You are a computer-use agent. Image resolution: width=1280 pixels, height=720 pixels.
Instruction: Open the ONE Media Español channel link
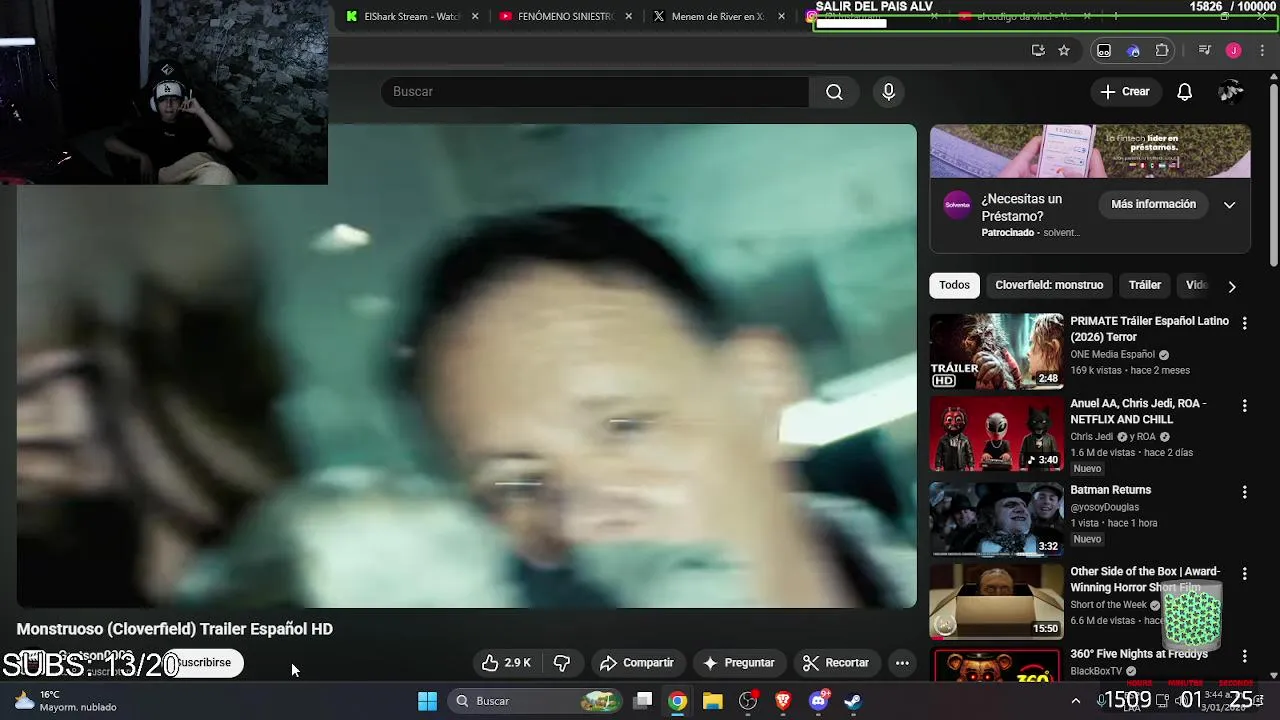(1112, 354)
